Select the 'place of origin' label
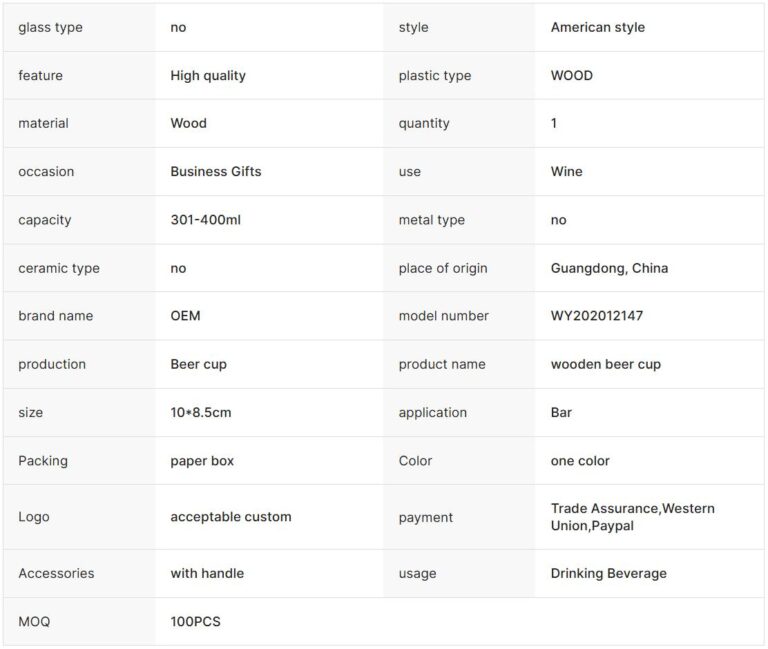This screenshot has width=768, height=649. pos(443,268)
